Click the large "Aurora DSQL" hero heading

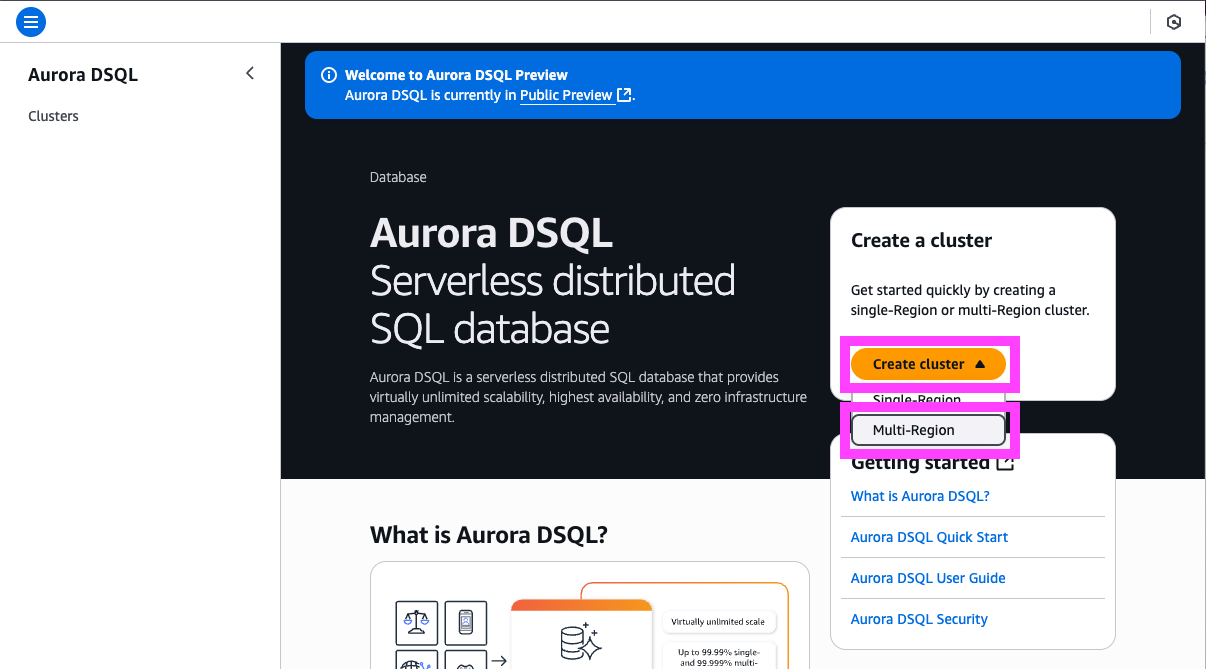(491, 233)
